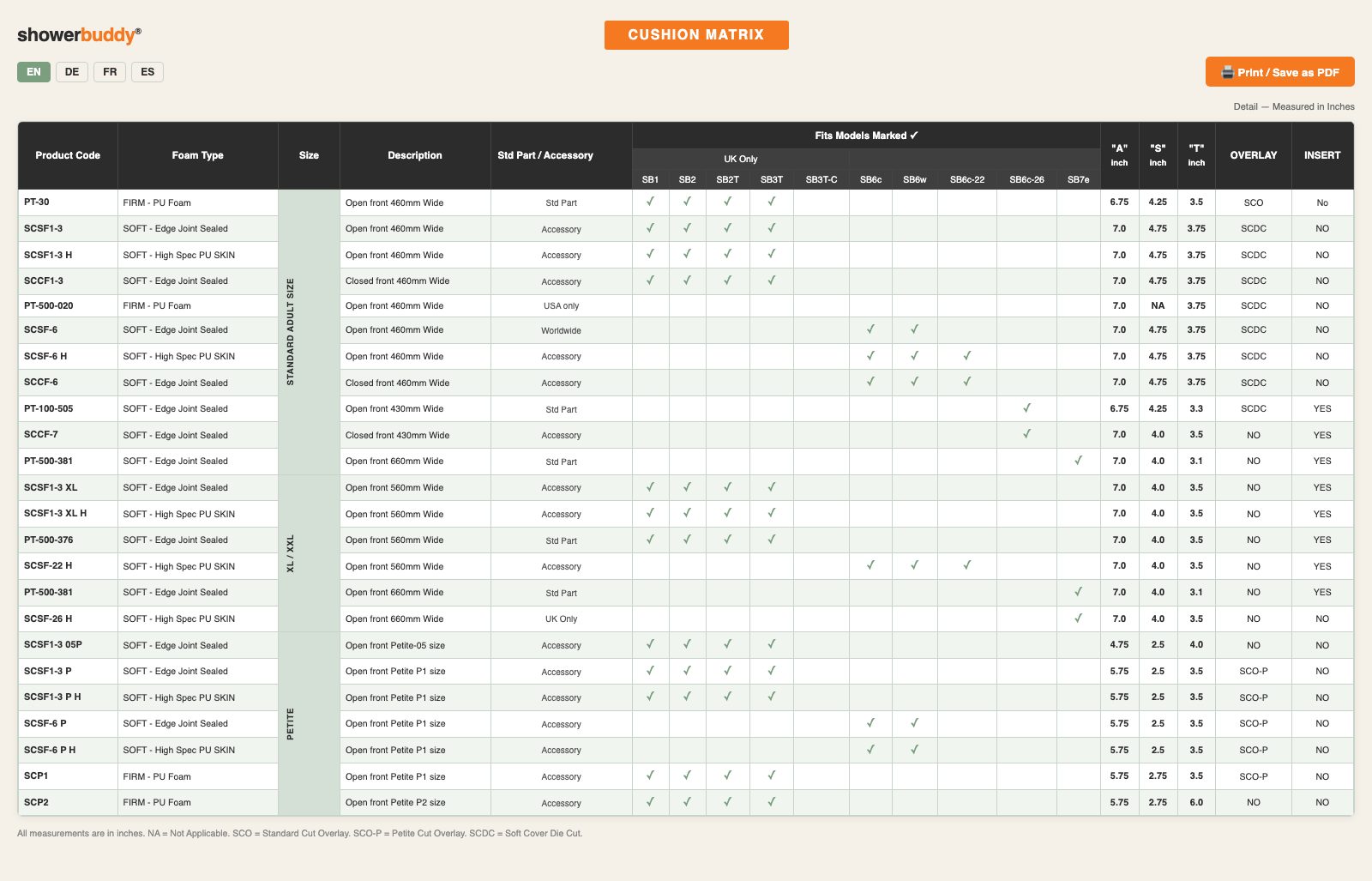Image resolution: width=1372 pixels, height=881 pixels.
Task: Click the SB3T checkmark in SCP2 row
Action: [x=772, y=801]
